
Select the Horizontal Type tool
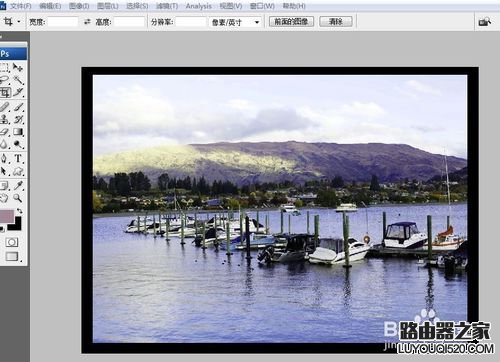click(x=18, y=159)
